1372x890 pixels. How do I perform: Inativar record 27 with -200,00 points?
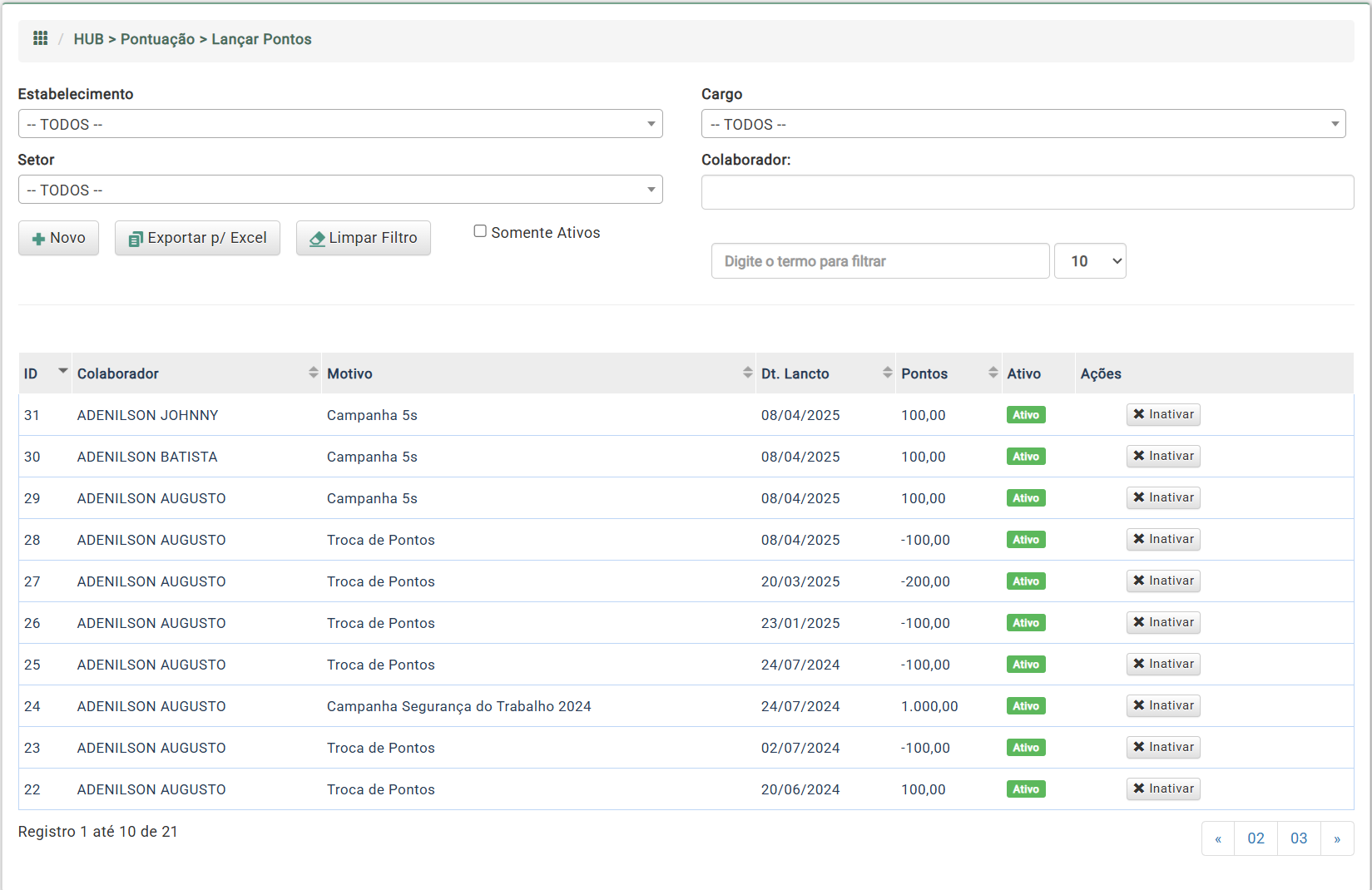(1163, 581)
